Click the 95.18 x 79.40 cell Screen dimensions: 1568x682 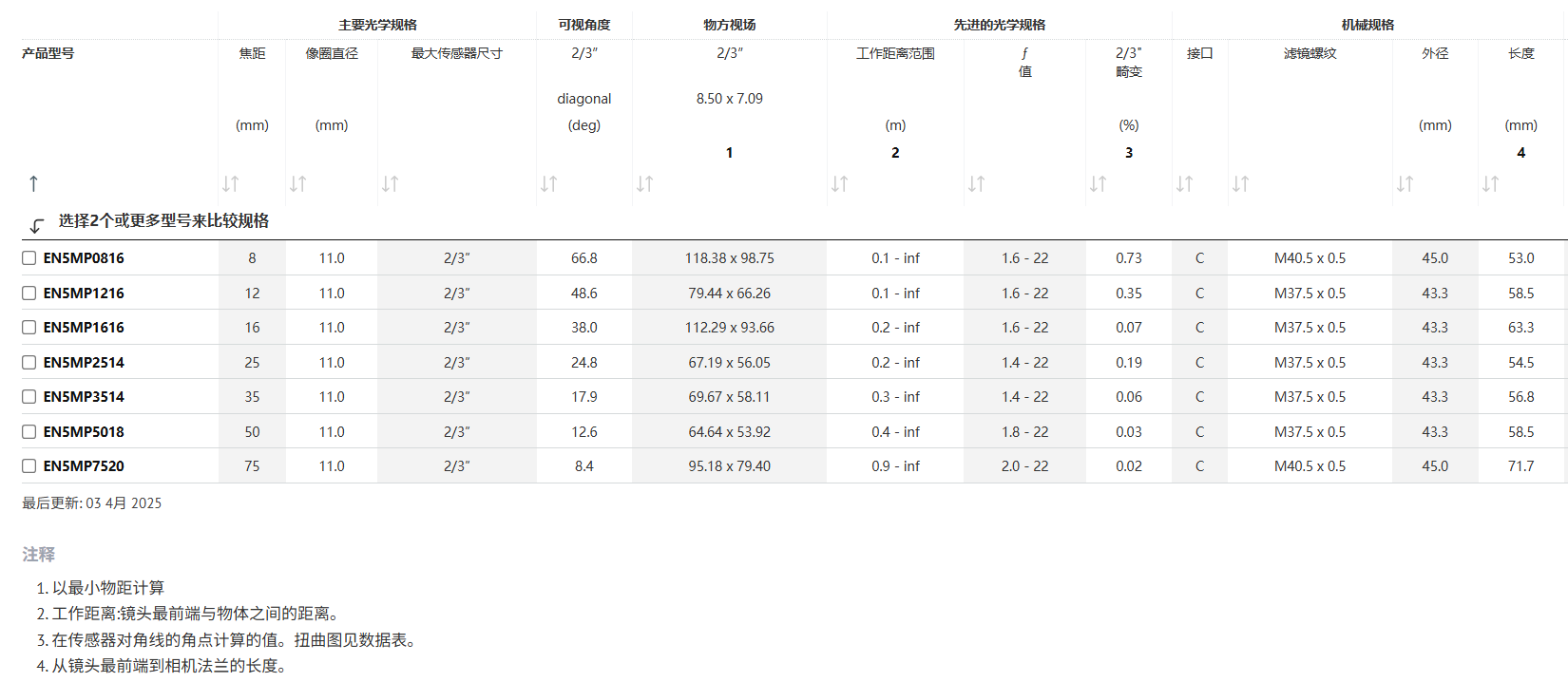729,466
